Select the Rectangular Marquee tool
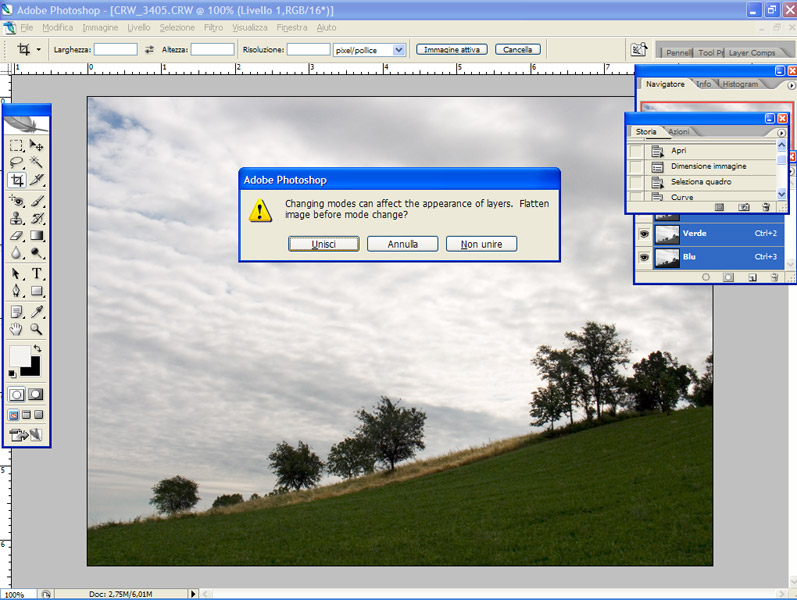Viewport: 797px width, 600px height. [17, 146]
